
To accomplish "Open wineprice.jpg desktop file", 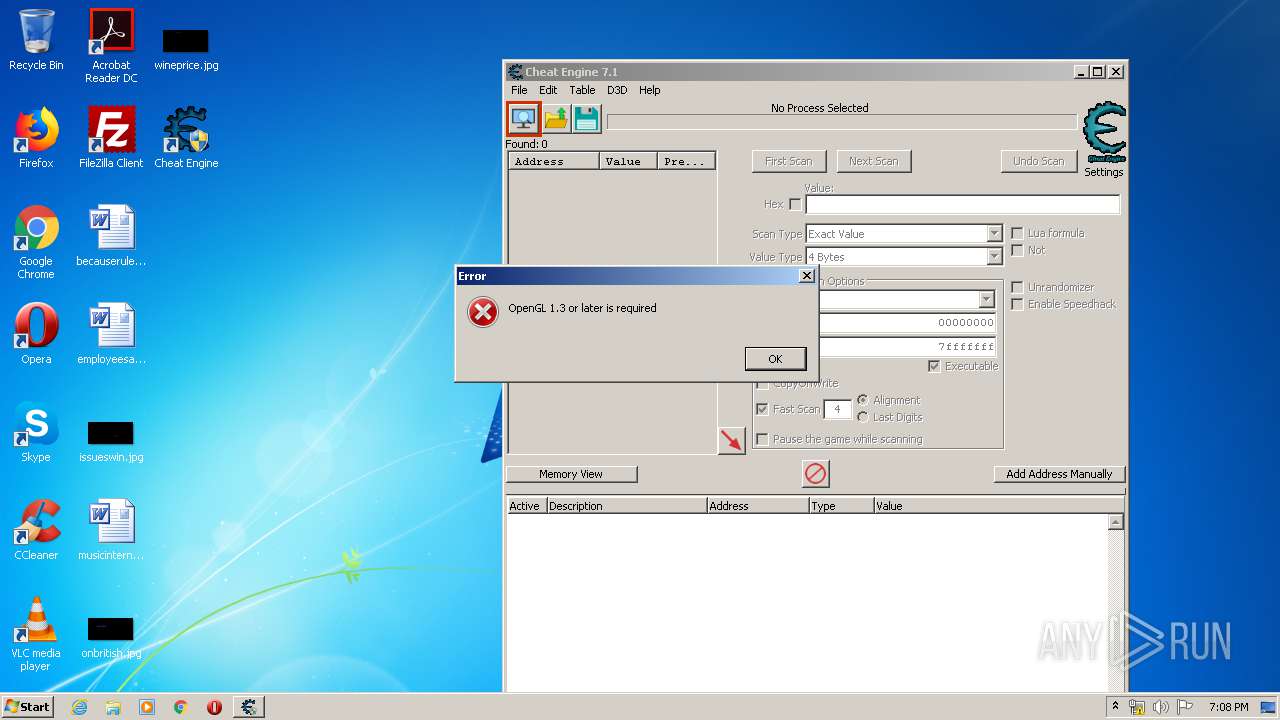I will pyautogui.click(x=186, y=48).
